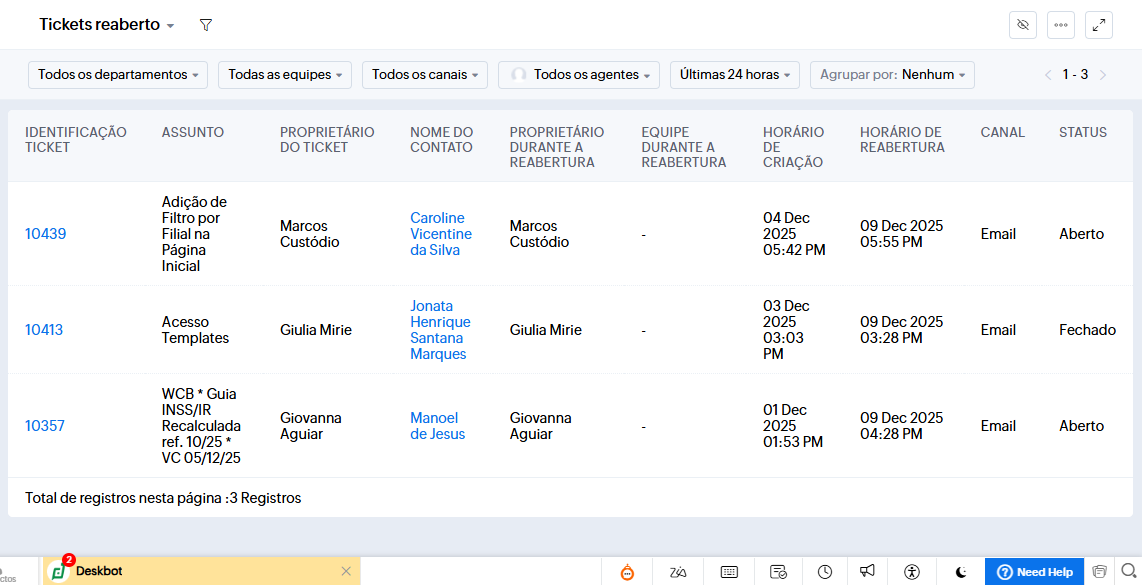Open keyboard shortcuts icon in bottom bar

729,572
